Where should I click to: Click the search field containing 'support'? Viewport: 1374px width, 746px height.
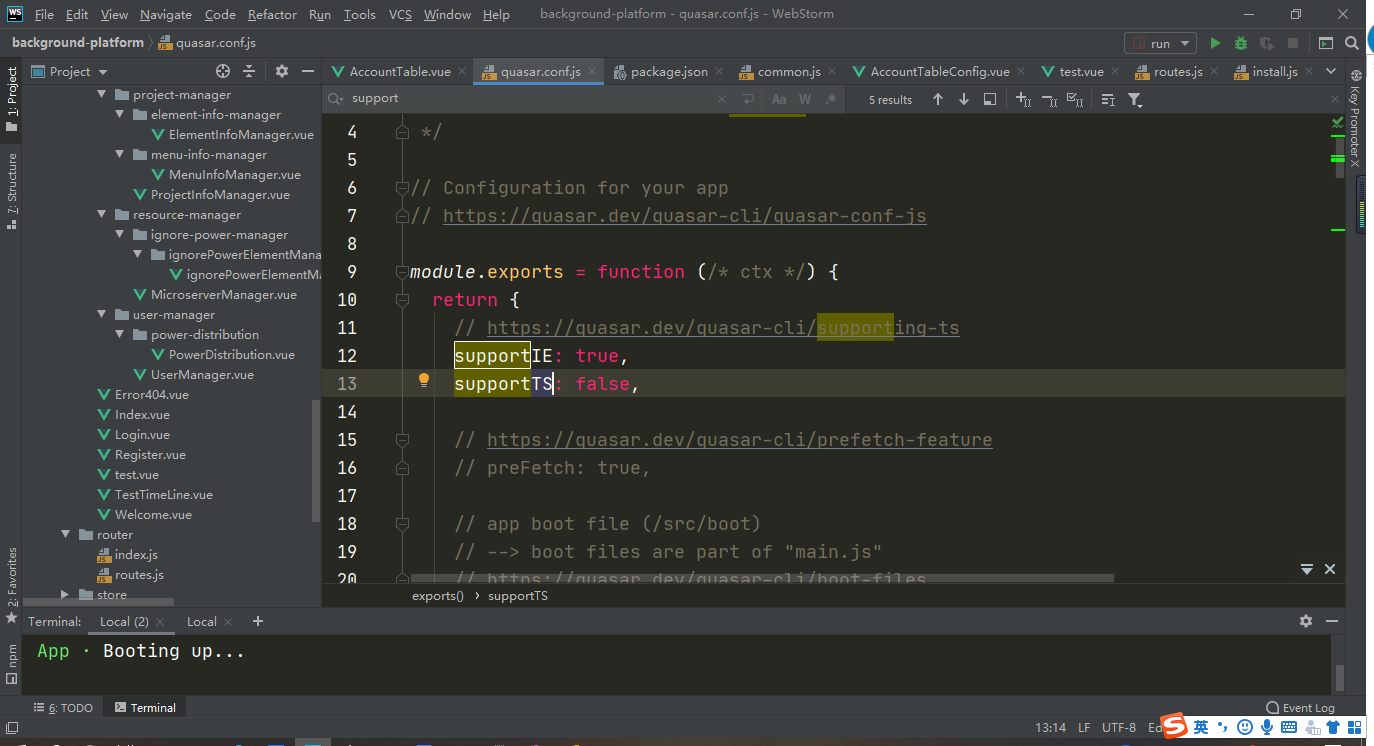(x=530, y=98)
